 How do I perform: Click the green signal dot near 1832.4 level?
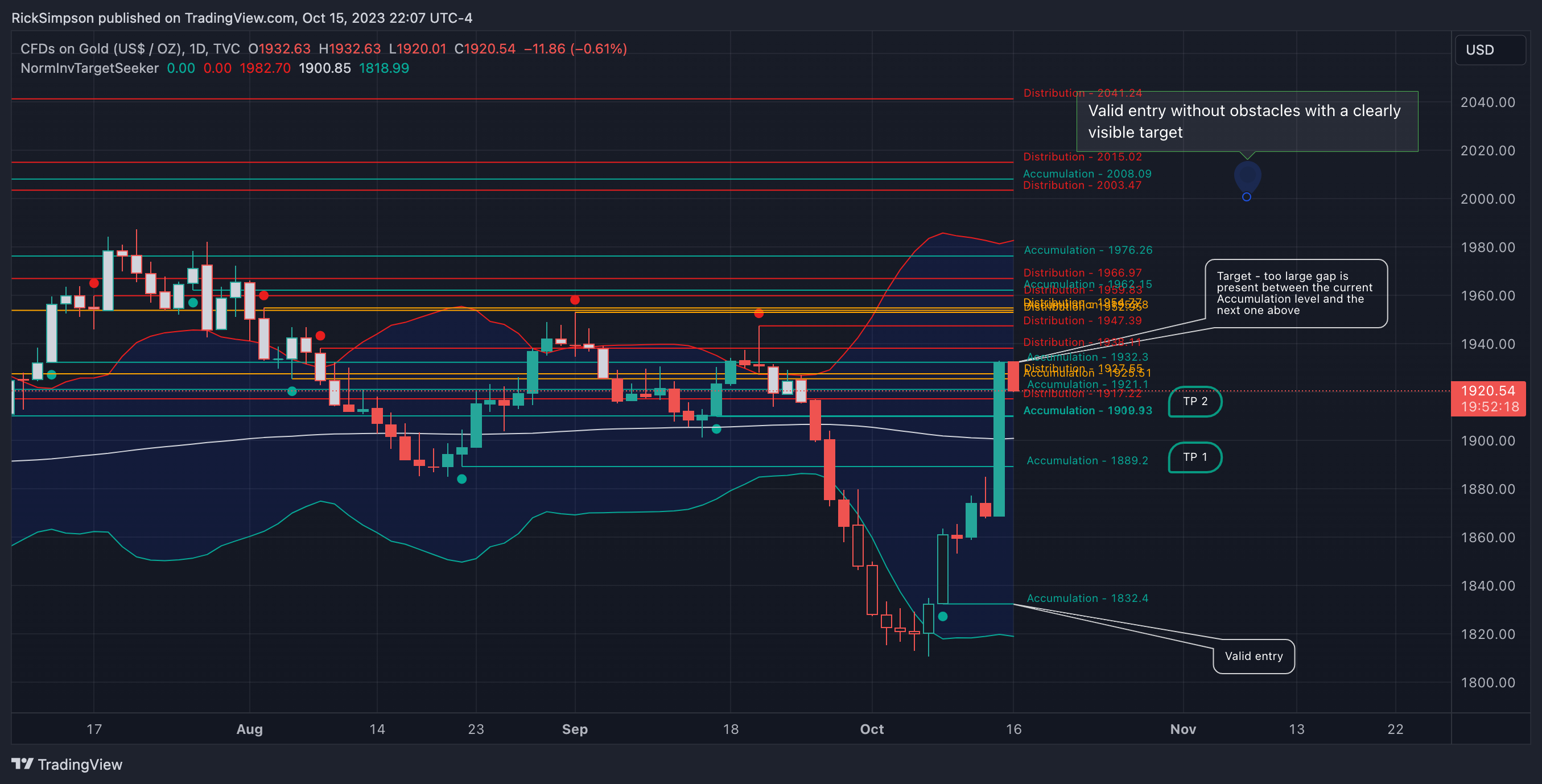click(943, 616)
